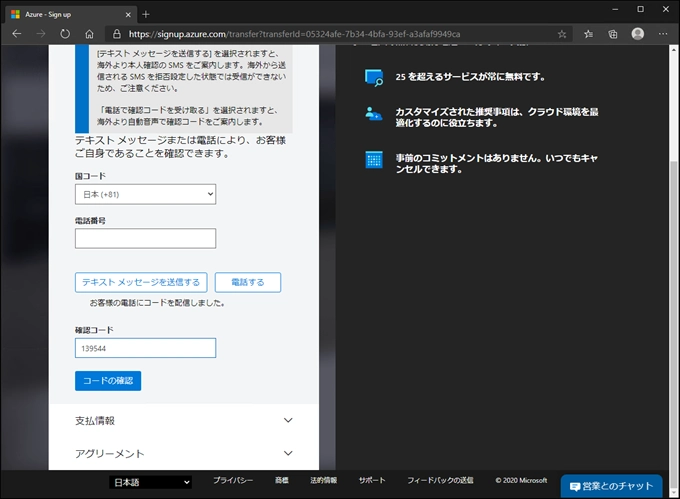
Task: Open the フィードバックの送信 link
Action: pyautogui.click(x=440, y=480)
